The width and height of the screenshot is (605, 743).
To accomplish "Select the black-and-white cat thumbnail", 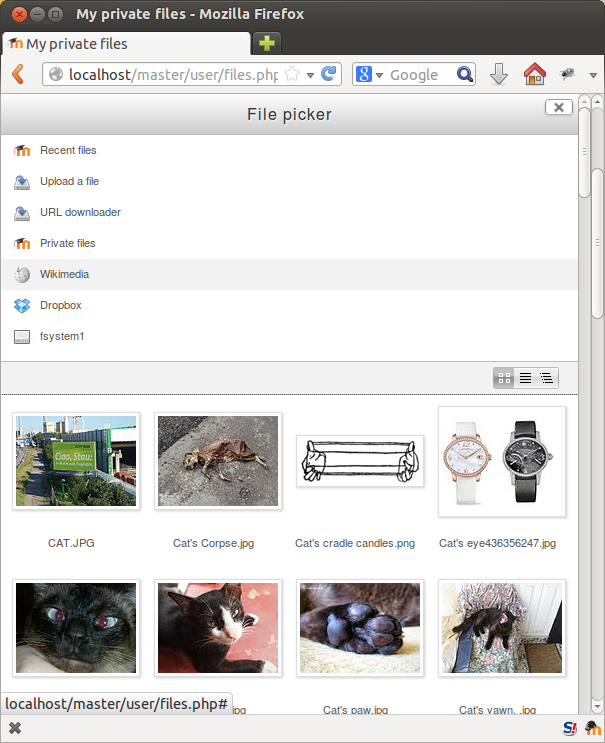I will tap(218, 628).
